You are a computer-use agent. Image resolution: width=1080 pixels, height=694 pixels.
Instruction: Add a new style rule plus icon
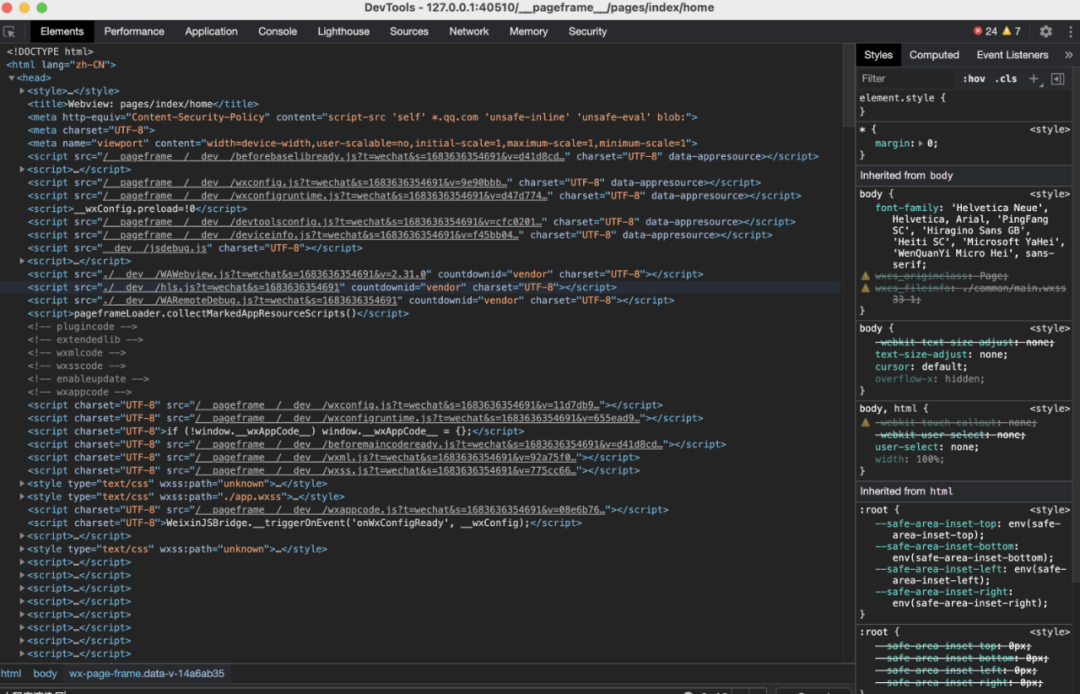1034,78
